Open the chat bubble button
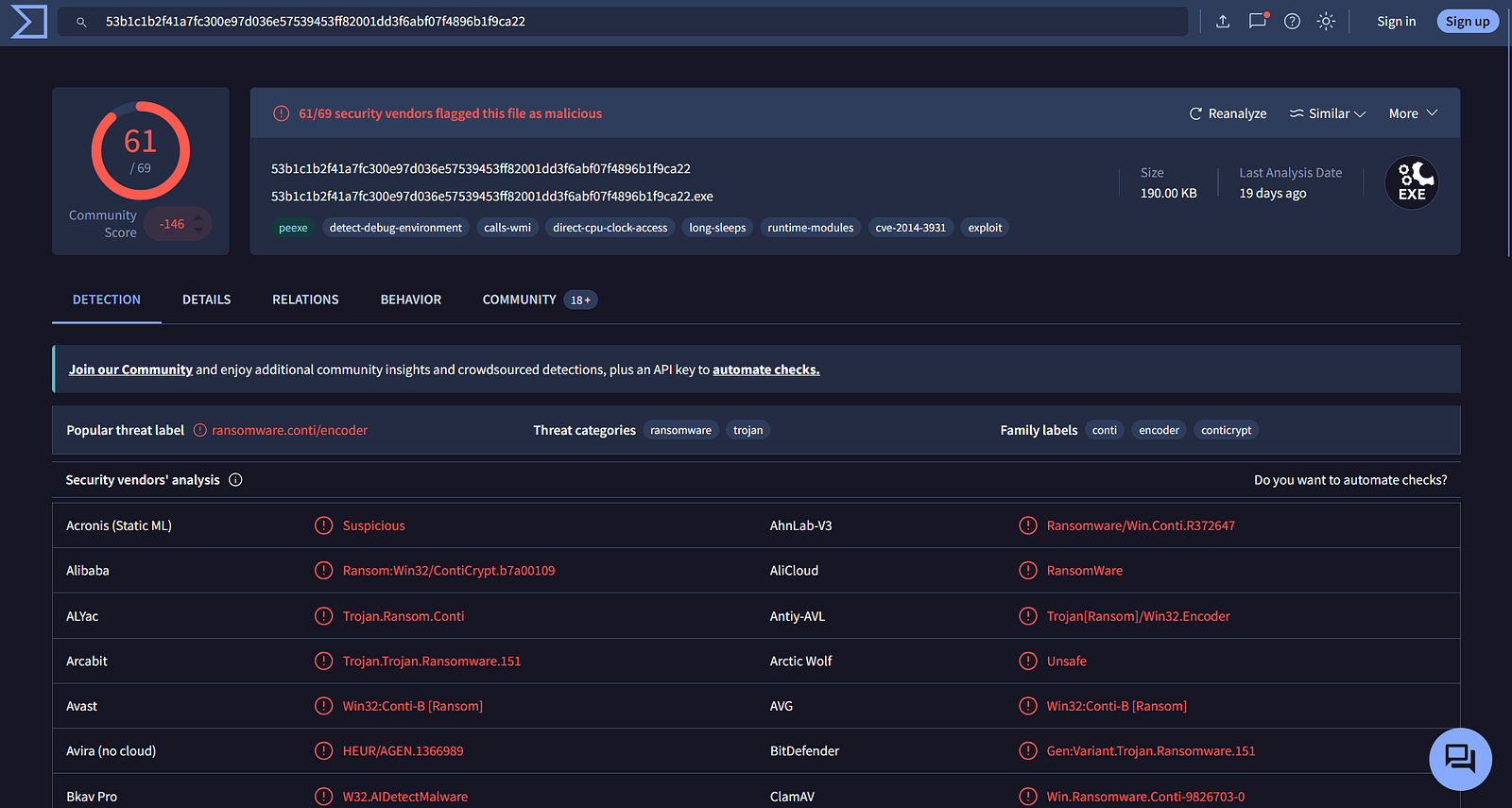This screenshot has height=808, width=1512. coord(1460,759)
